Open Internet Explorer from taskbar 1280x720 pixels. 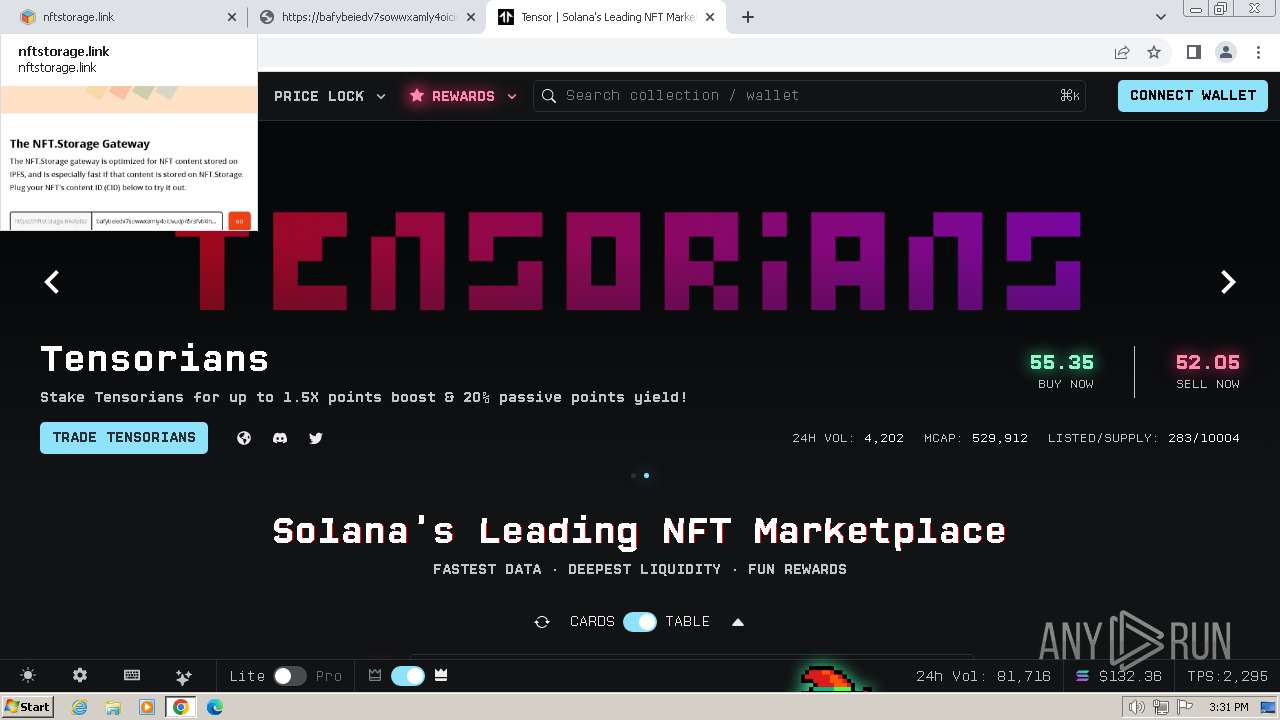pos(80,707)
